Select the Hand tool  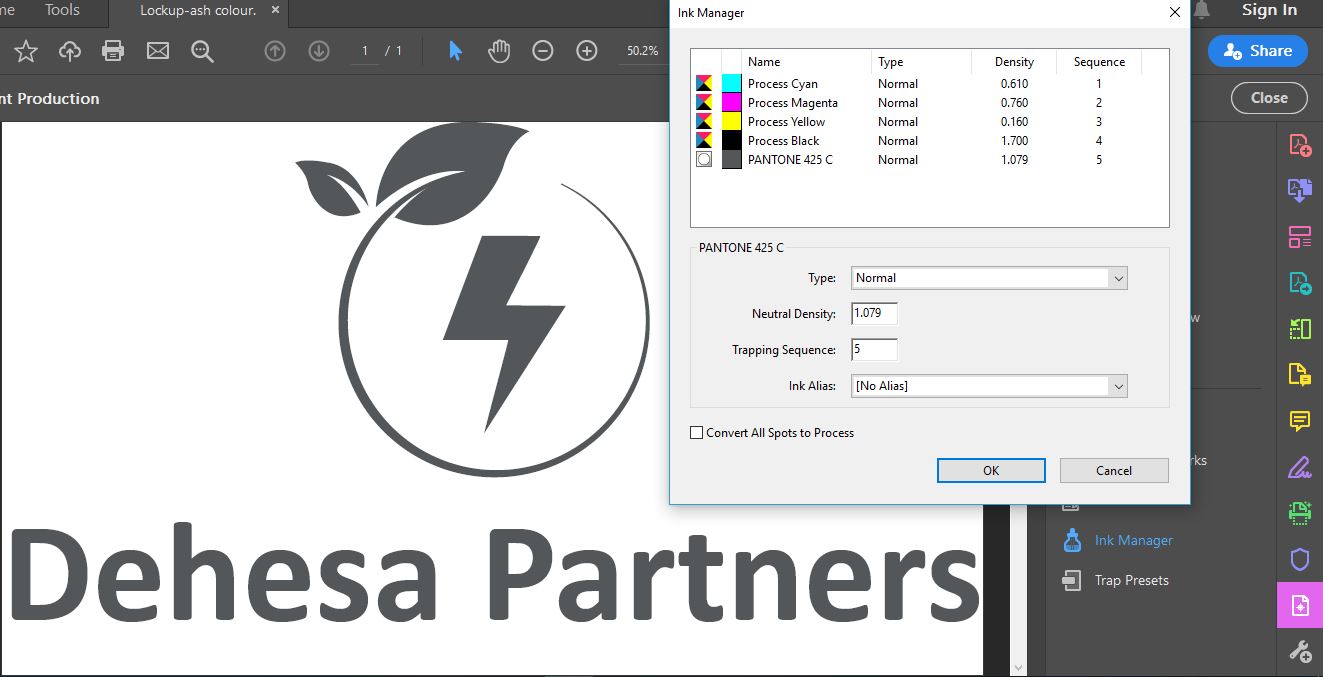click(x=498, y=50)
